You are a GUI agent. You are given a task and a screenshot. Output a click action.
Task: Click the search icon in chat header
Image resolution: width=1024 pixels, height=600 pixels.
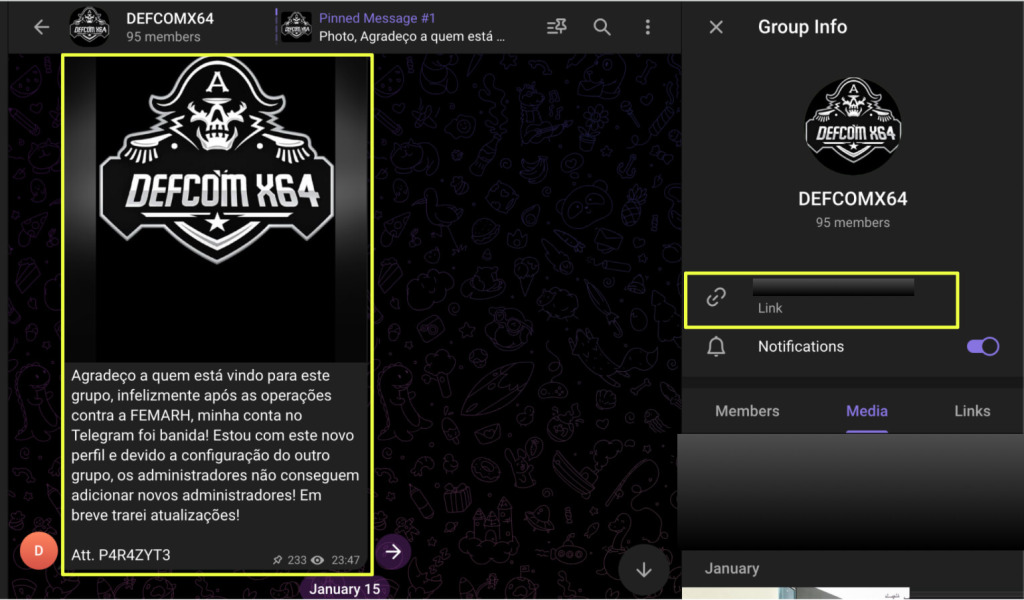[x=602, y=27]
